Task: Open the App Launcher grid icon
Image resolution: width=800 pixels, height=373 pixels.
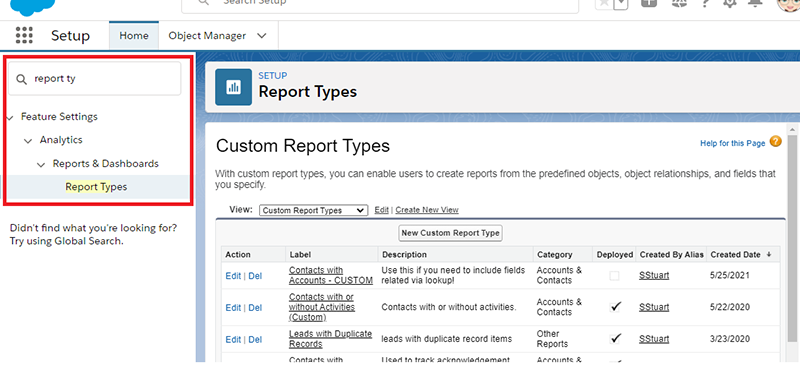Action: point(24,36)
